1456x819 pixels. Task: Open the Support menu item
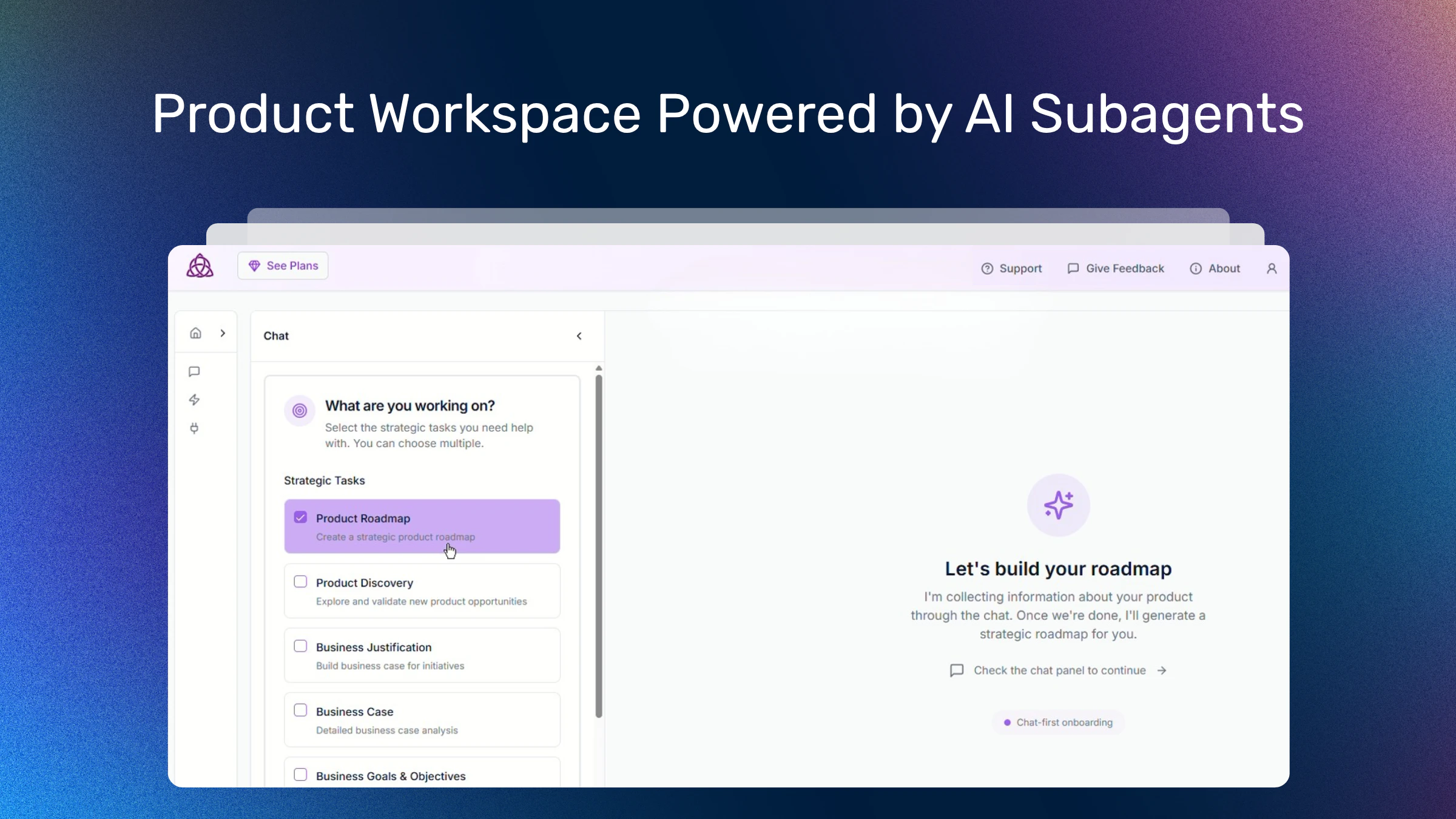pyautogui.click(x=1011, y=269)
